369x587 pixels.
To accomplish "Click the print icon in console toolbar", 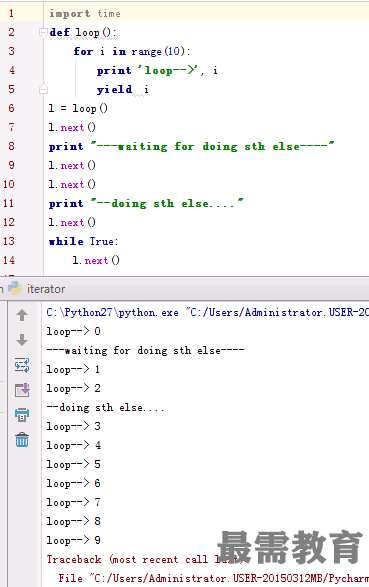I will (22, 414).
